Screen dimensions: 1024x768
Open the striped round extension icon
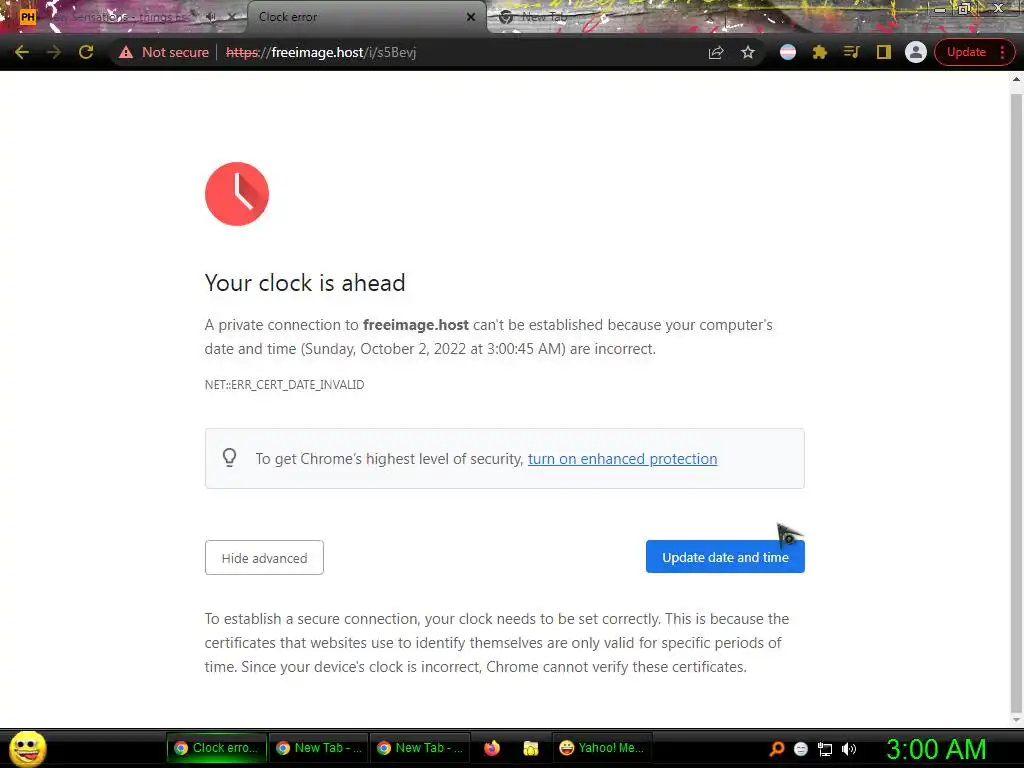[788, 52]
